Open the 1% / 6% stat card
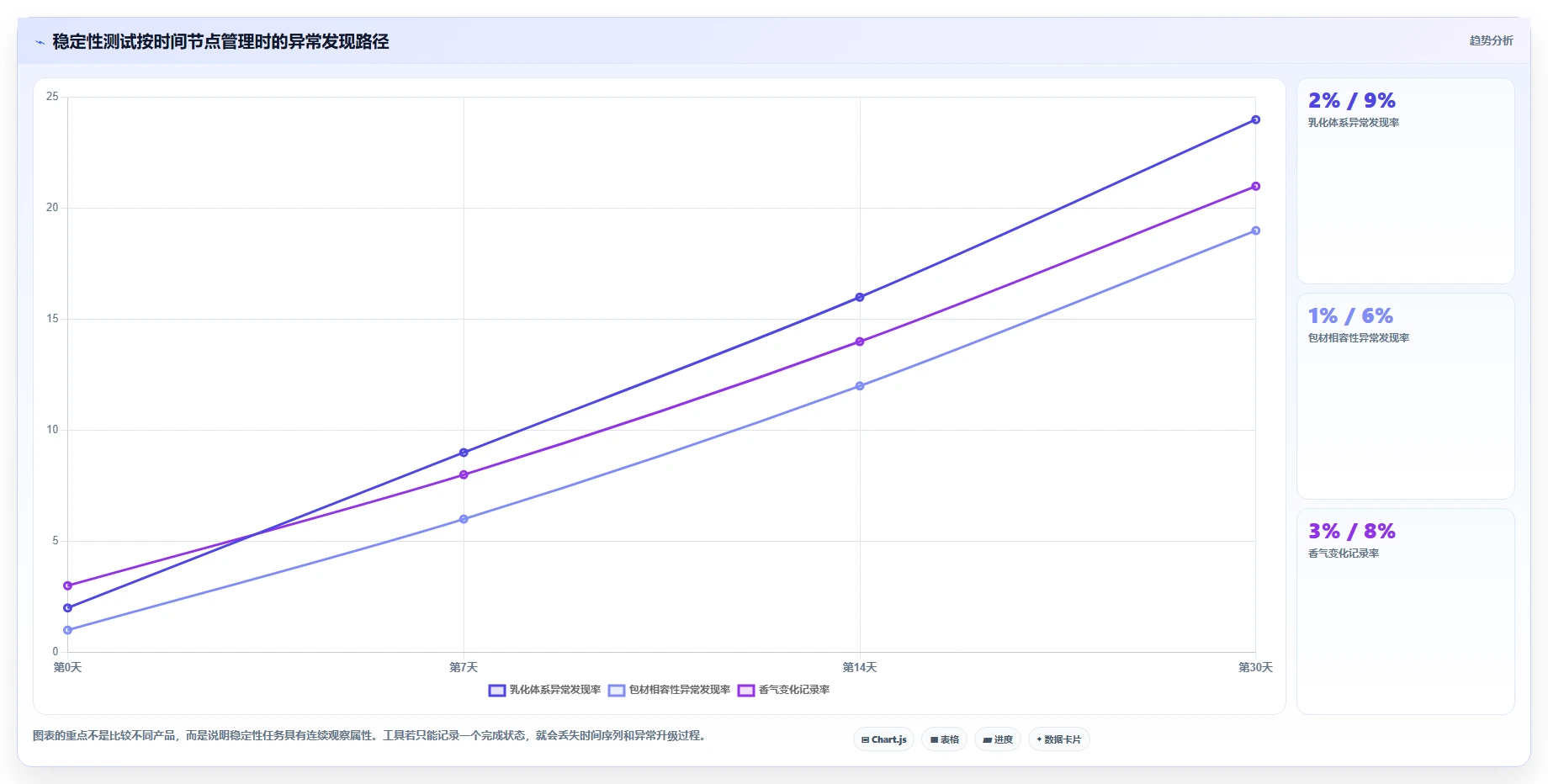The height and width of the screenshot is (784, 1548). [1405, 396]
